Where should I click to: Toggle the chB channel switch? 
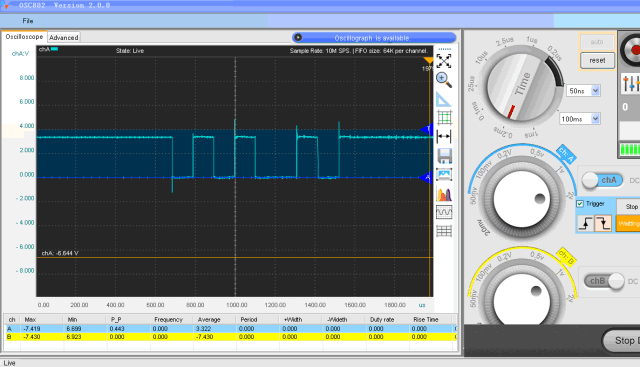(x=604, y=281)
